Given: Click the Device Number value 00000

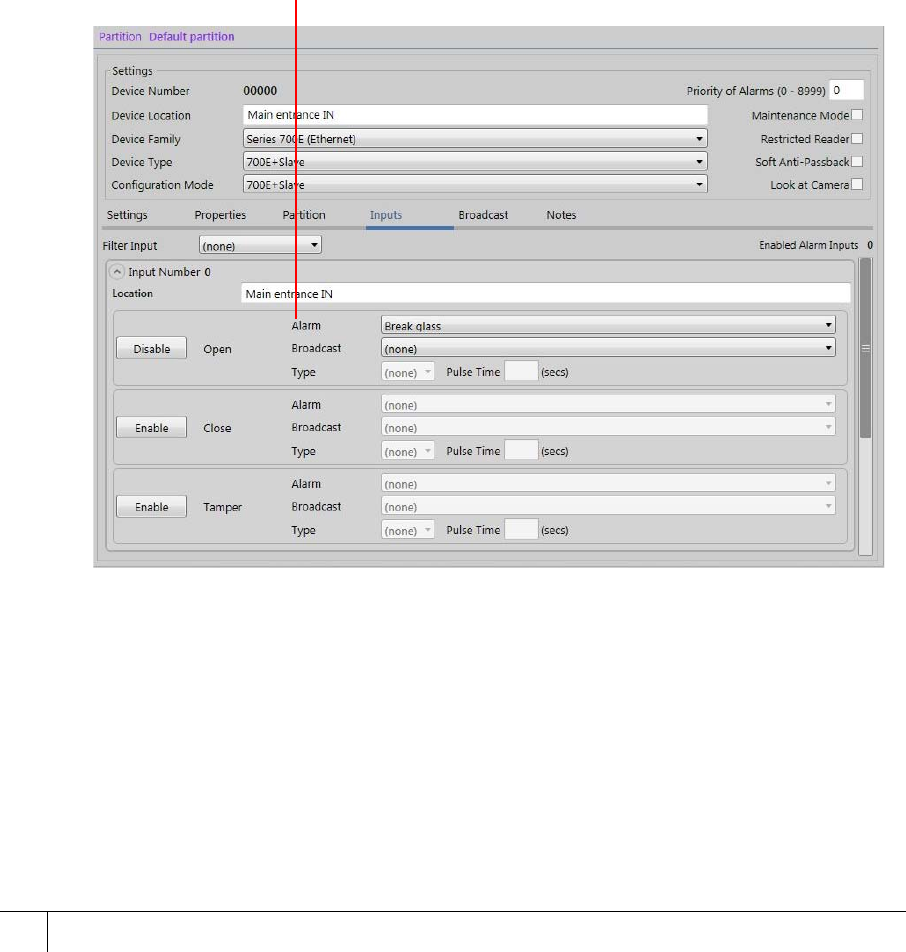Looking at the screenshot, I should point(260,90).
